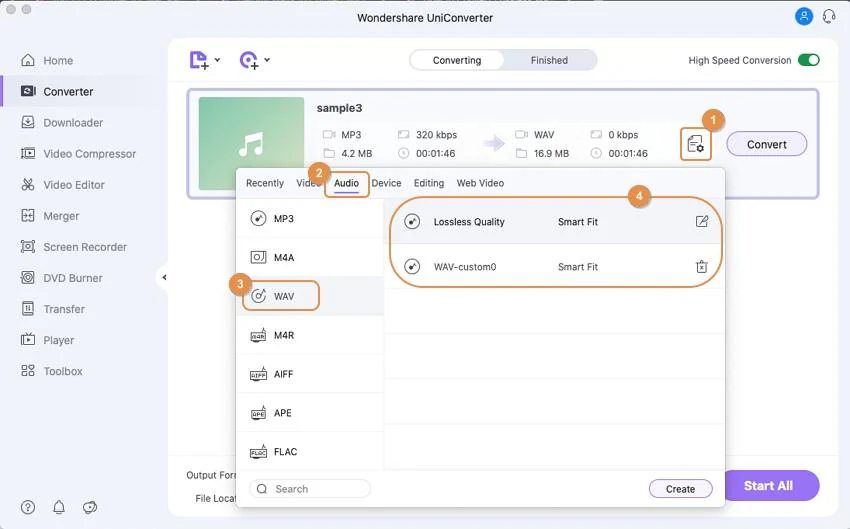The height and width of the screenshot is (529, 850).
Task: Open the support headset icon
Action: pos(829,17)
